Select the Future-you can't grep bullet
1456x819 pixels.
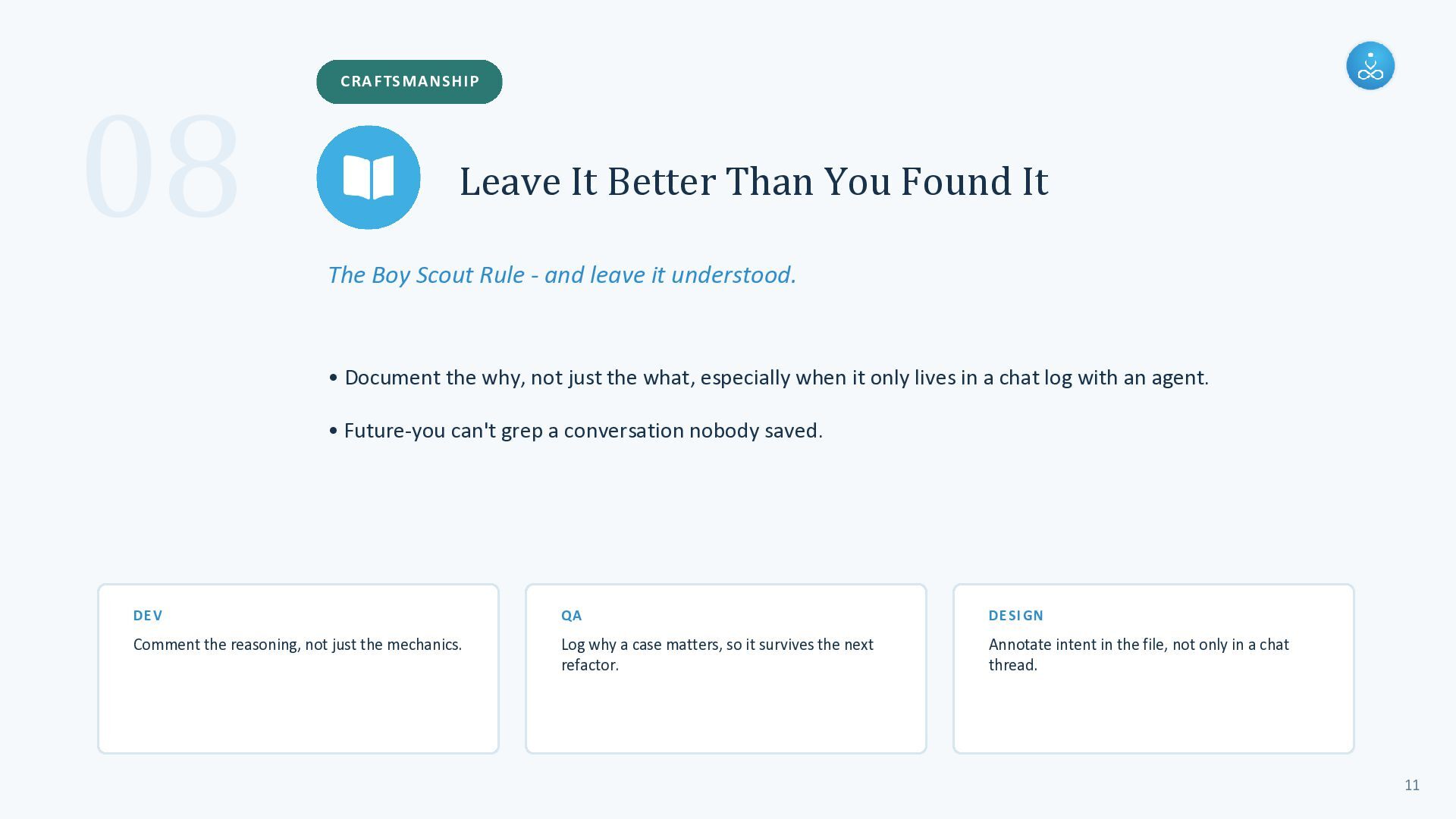coord(576,431)
